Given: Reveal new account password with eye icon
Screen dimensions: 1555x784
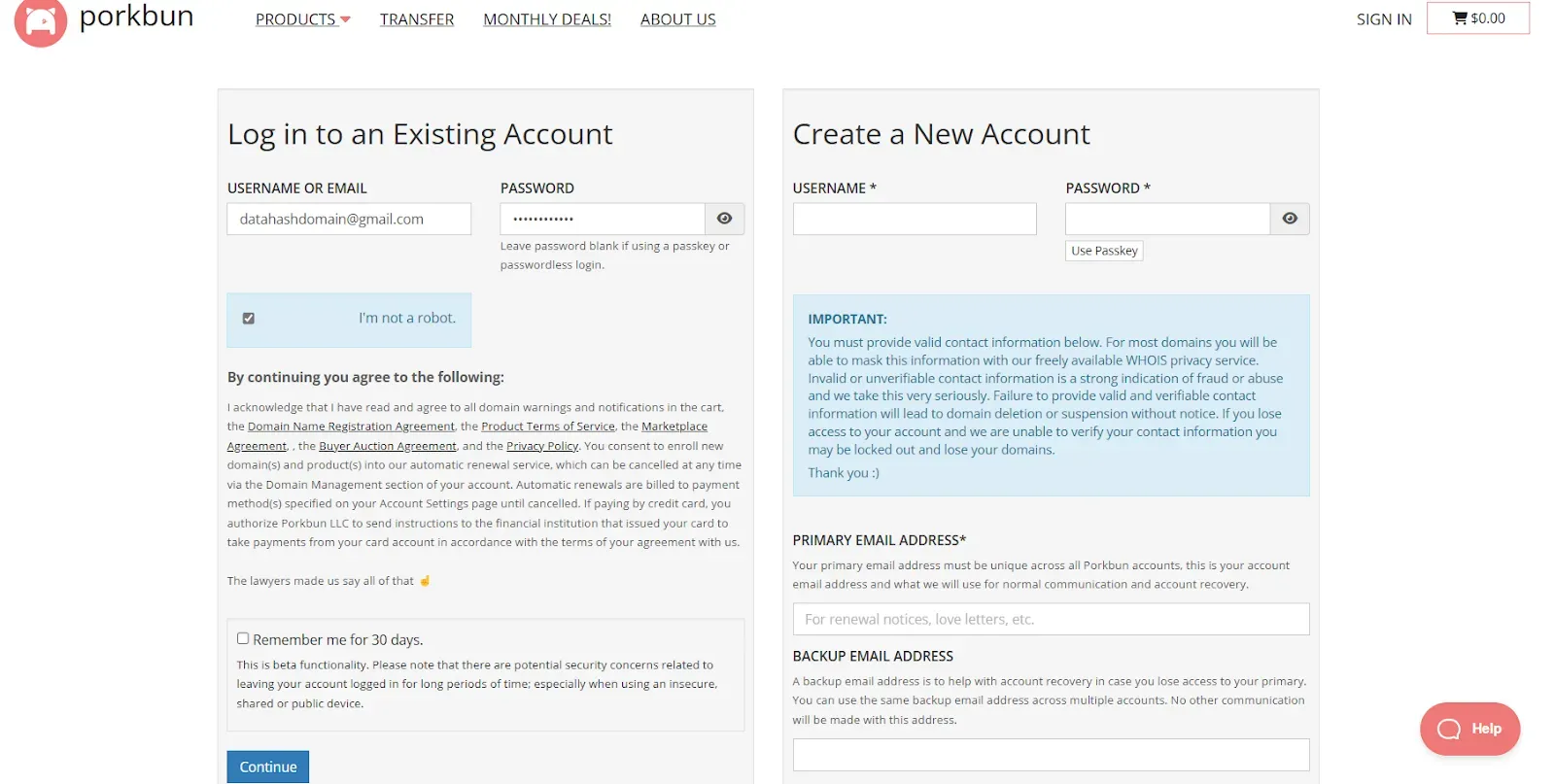Looking at the screenshot, I should pos(1290,219).
